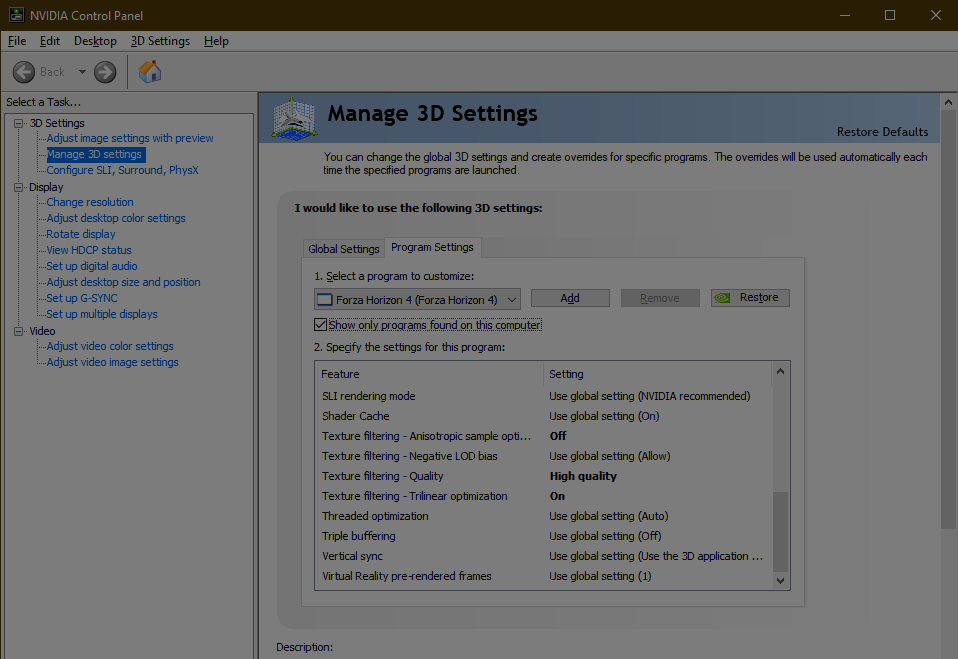Click the Forward arrow icon
Screen dimensions: 958x659
click(x=105, y=72)
